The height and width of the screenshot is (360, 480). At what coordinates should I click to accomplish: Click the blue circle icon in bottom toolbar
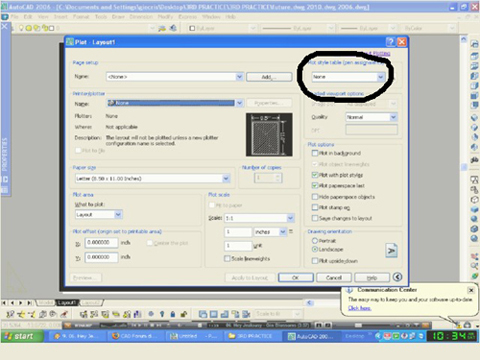151,314
